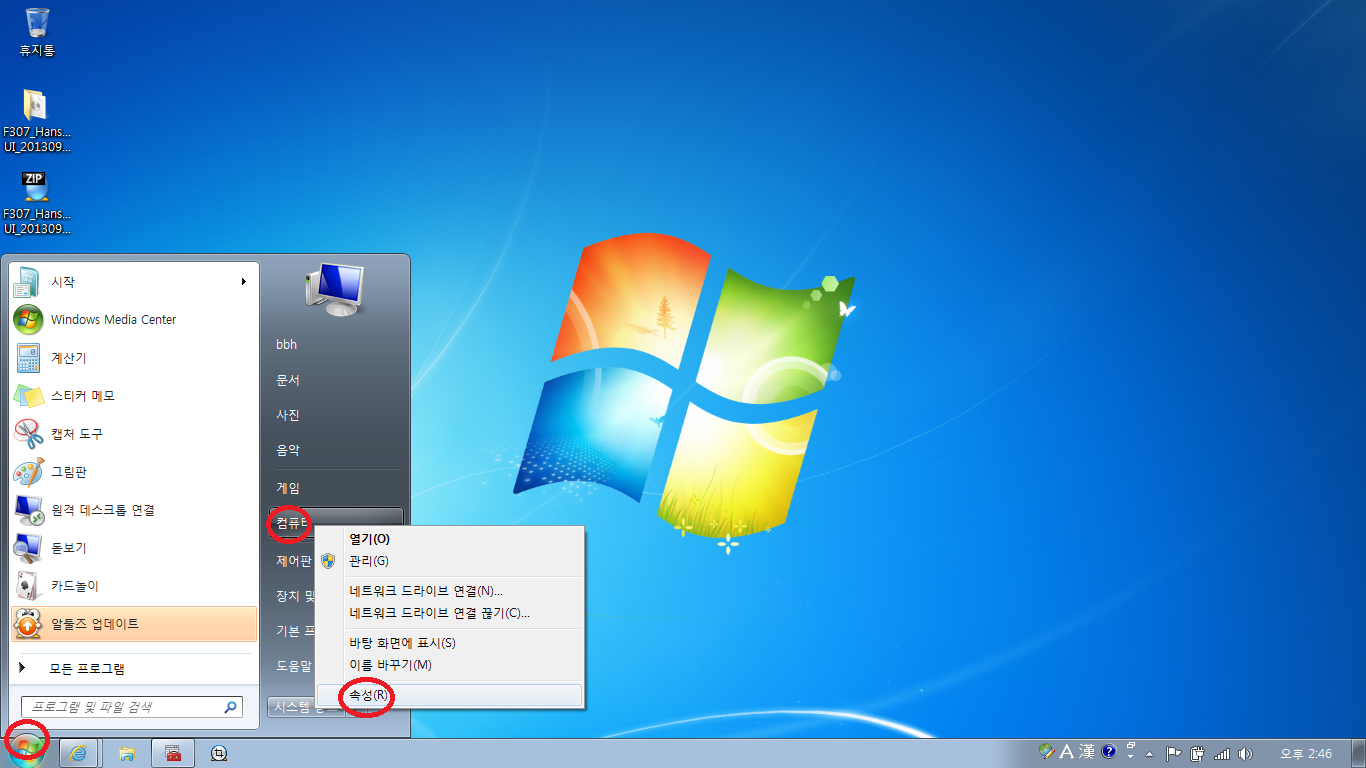
Task: Expand 모든 프로그램 all programs list
Action: (135, 669)
